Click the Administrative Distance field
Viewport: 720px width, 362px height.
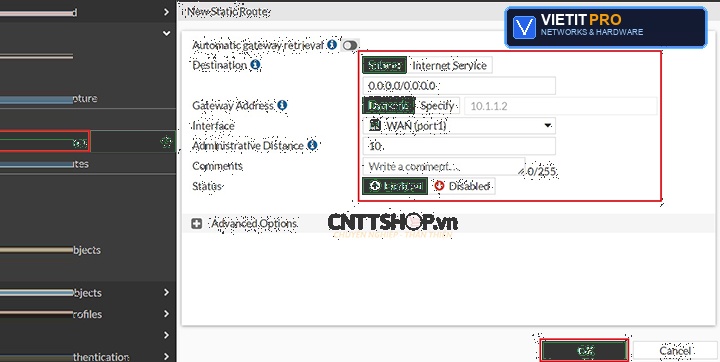click(459, 146)
